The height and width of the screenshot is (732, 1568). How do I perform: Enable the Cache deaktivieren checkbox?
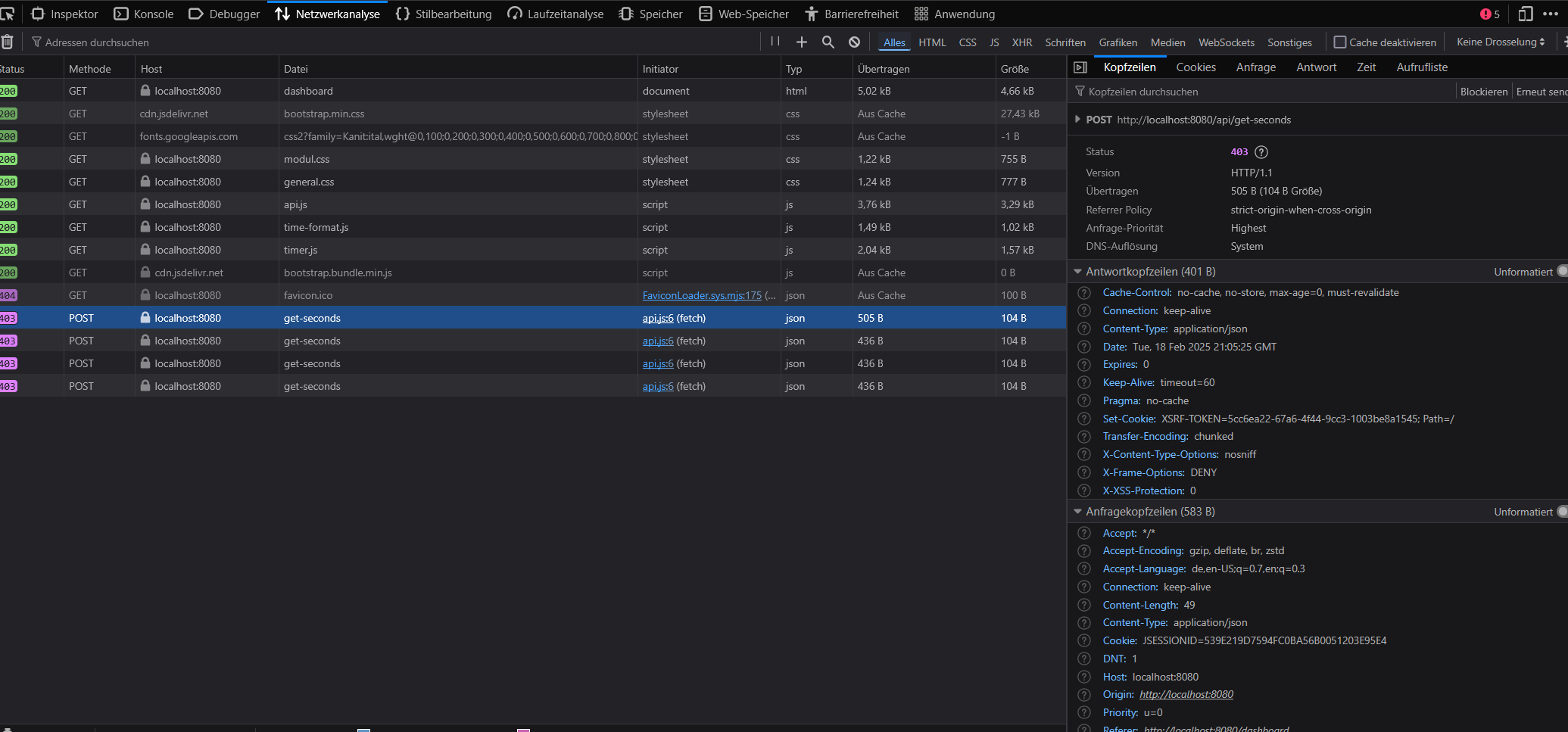1340,42
